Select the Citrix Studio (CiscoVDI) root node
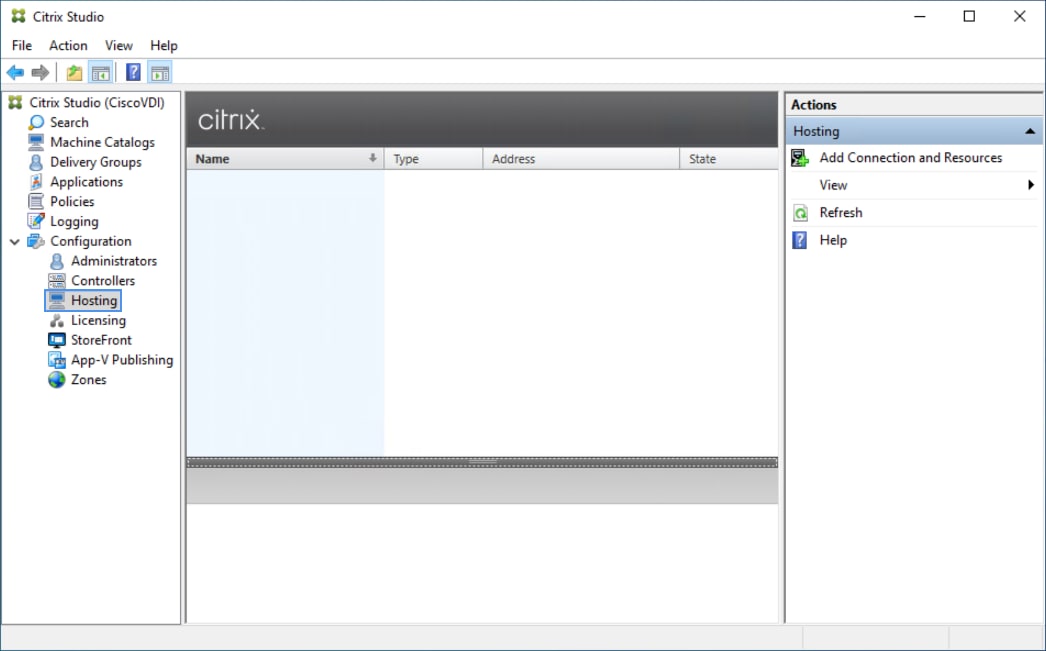The height and width of the screenshot is (651, 1046). 97,103
